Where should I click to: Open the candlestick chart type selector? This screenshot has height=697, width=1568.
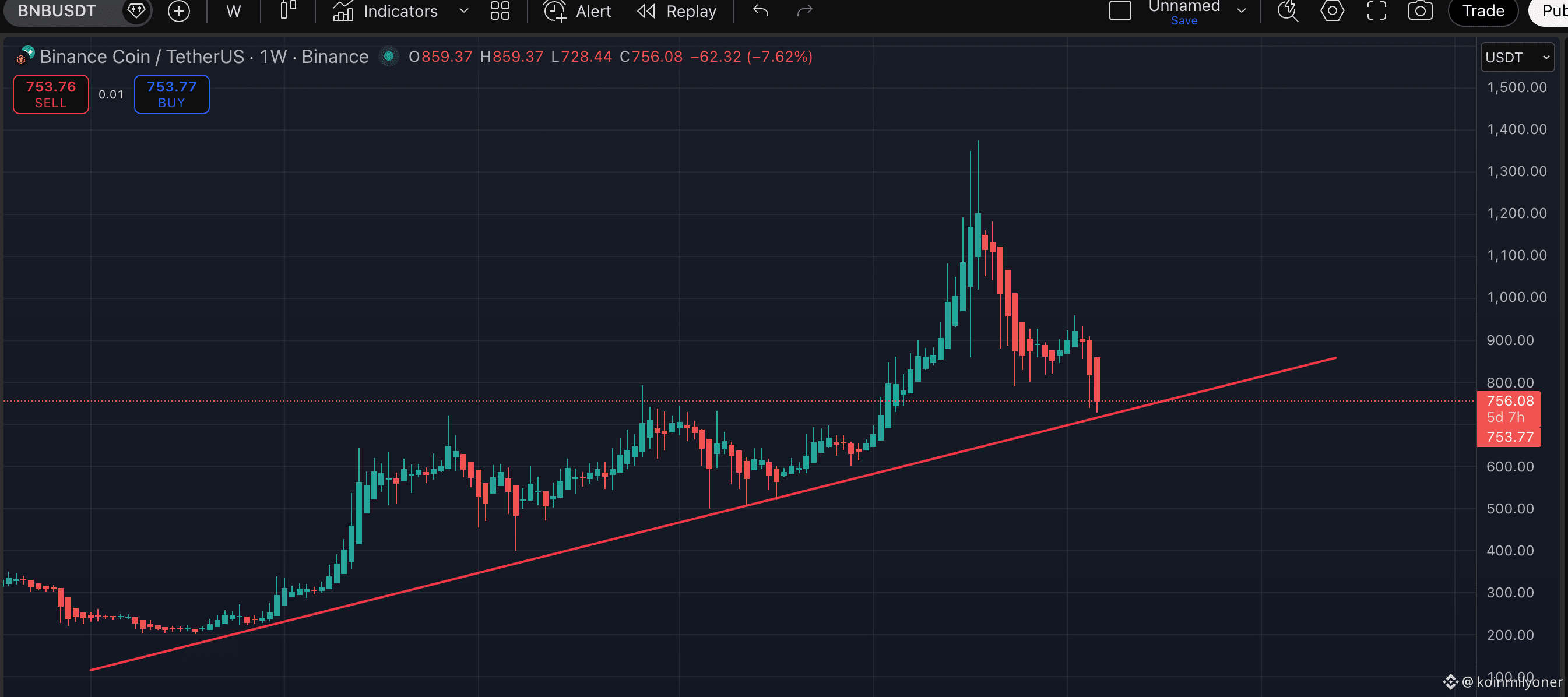288,10
